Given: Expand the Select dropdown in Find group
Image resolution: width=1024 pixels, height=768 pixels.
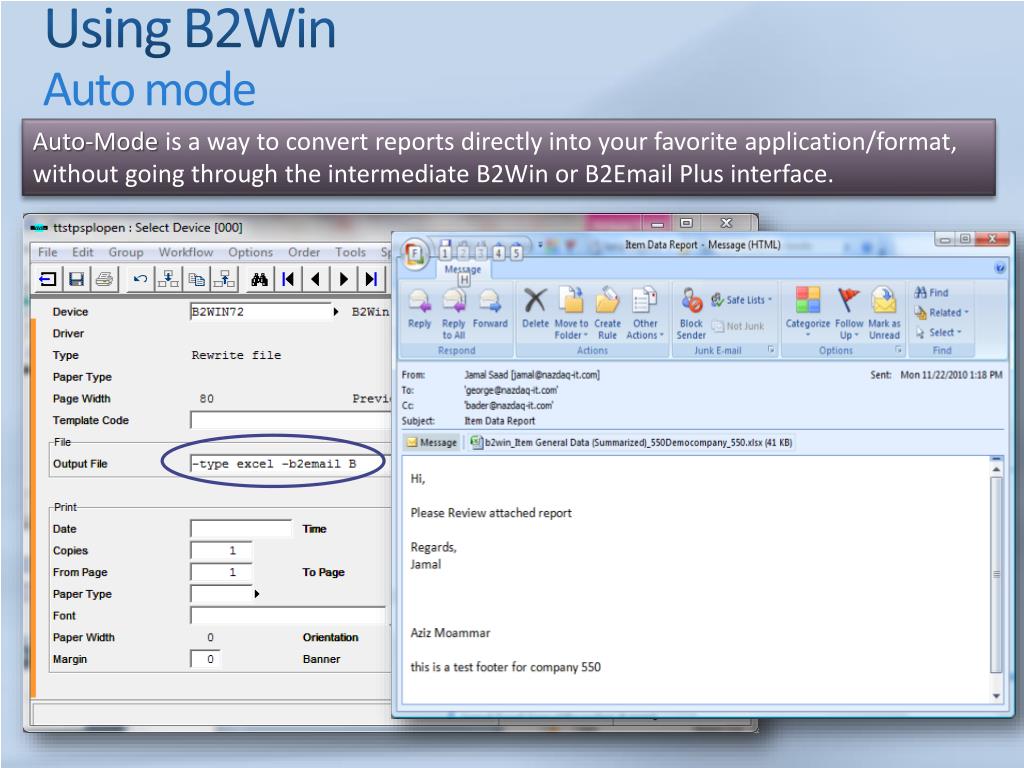Looking at the screenshot, I should click(x=939, y=332).
